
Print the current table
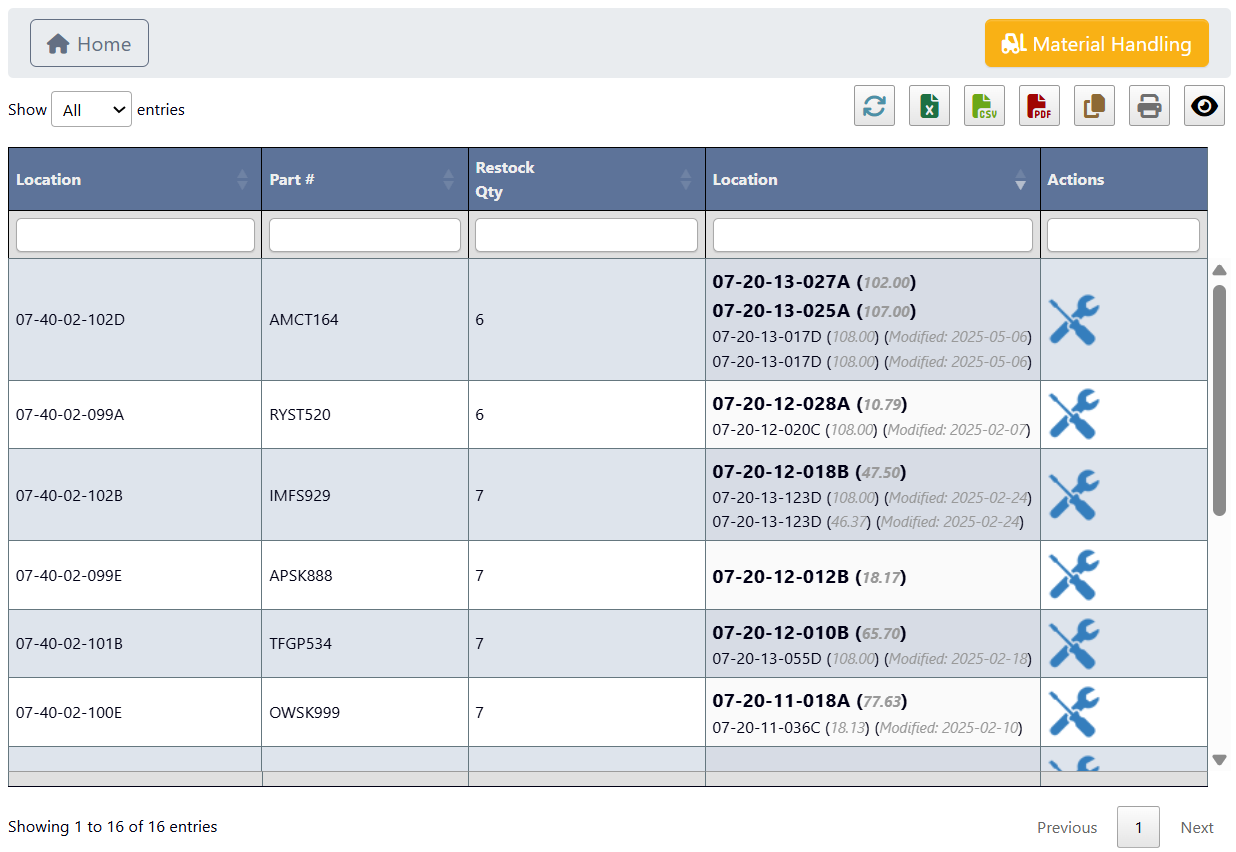(x=1149, y=105)
